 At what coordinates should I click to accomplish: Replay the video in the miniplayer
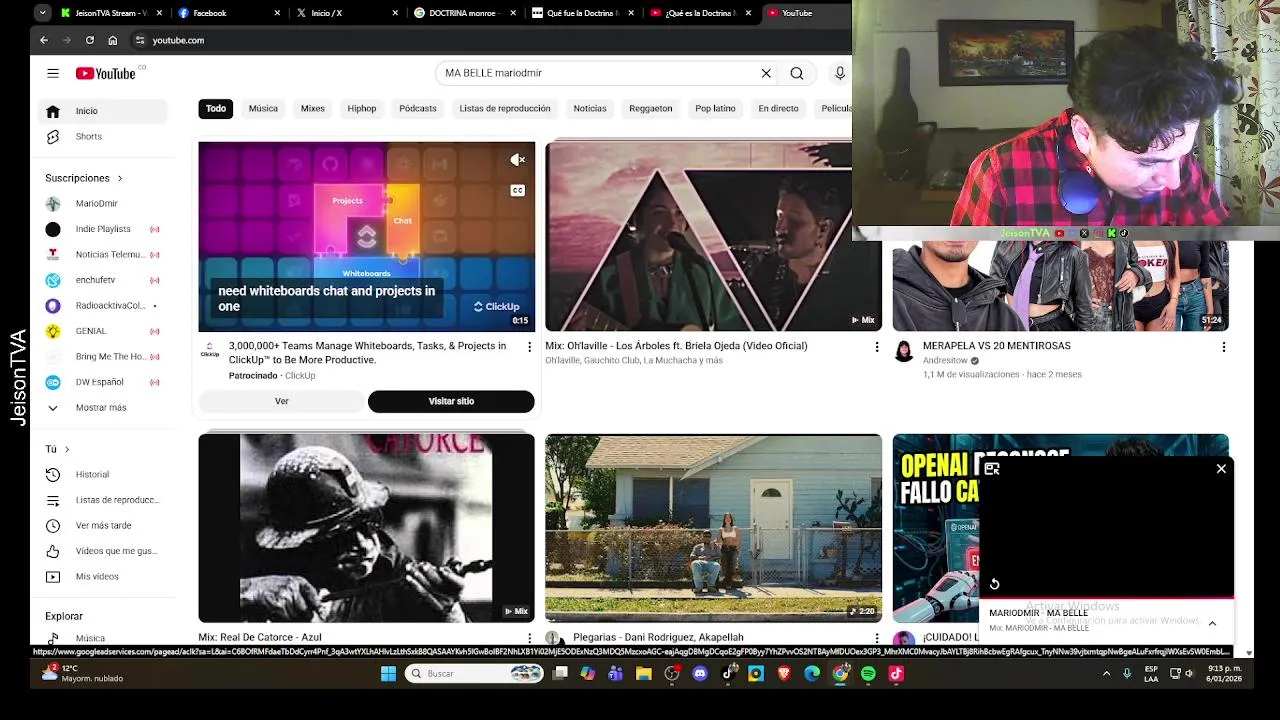coord(995,584)
